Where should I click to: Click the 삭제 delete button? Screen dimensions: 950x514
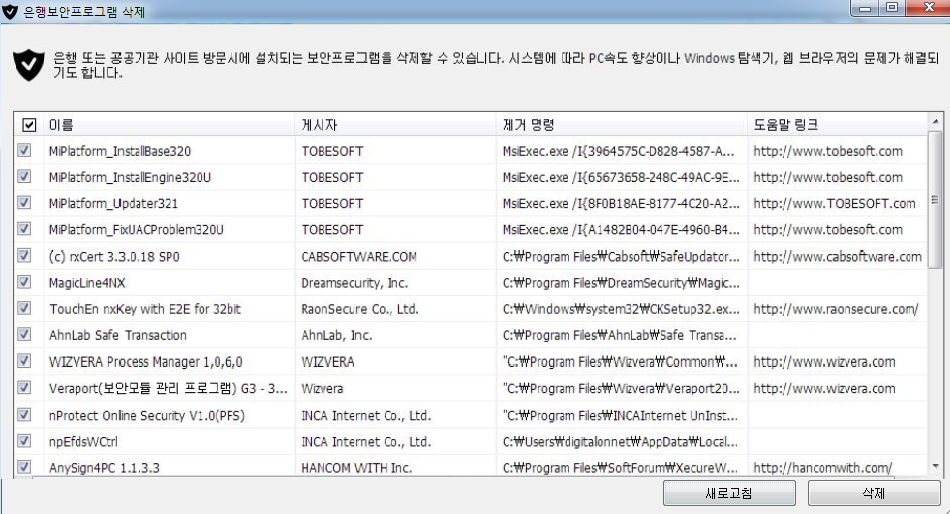click(874, 493)
